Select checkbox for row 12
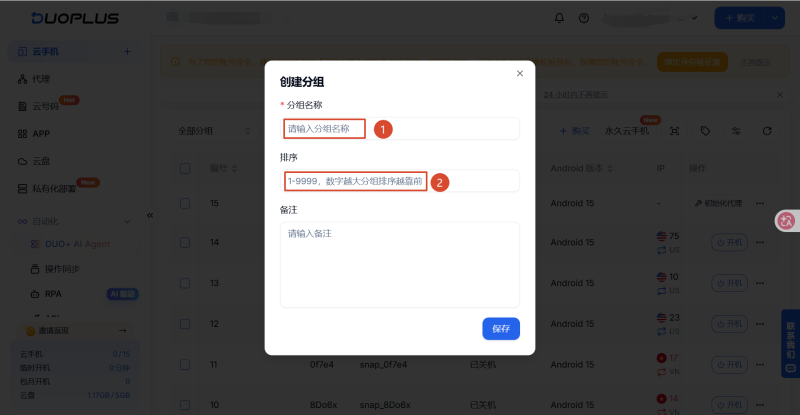 pyautogui.click(x=185, y=324)
